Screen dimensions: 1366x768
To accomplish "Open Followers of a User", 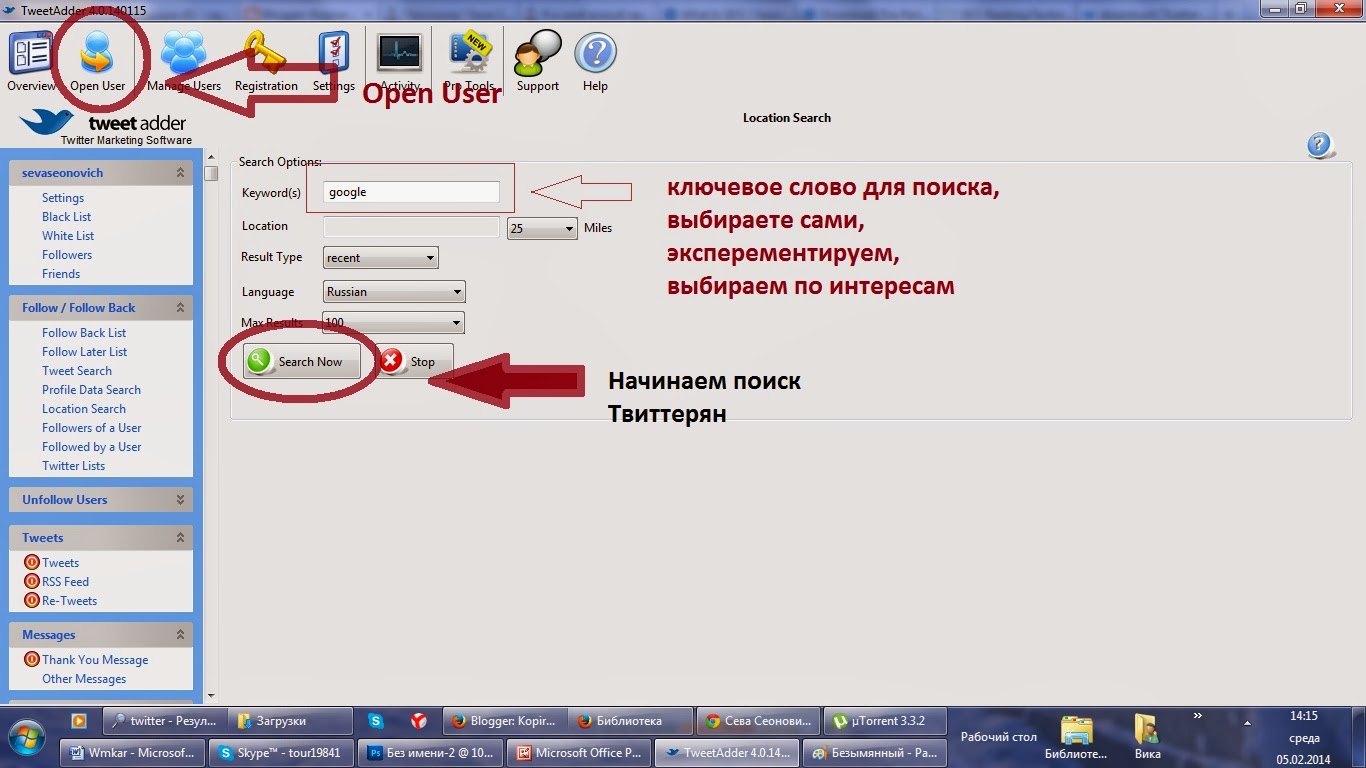I will pyautogui.click(x=92, y=428).
